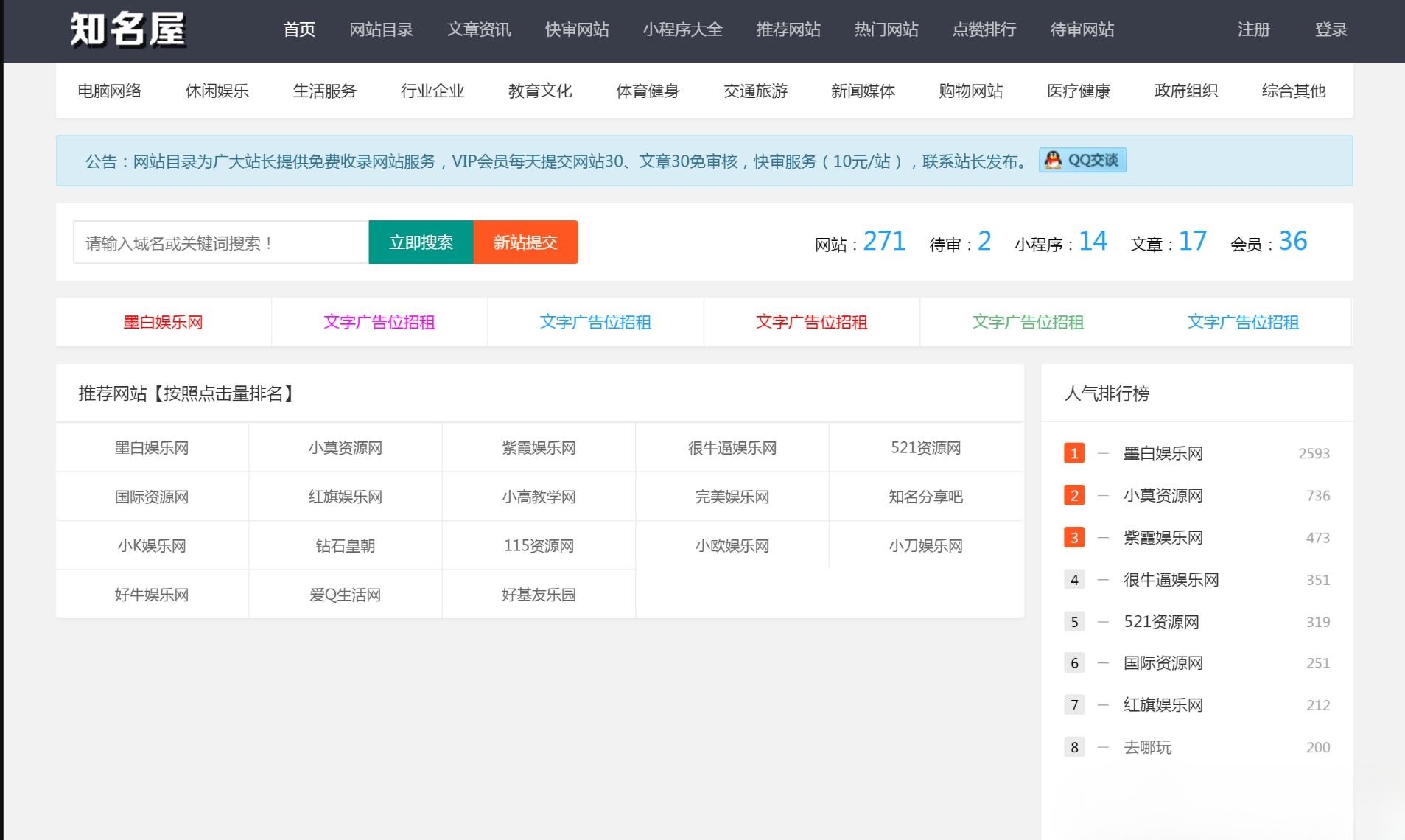Click the 立即搜索 search button
Image resolution: width=1405 pixels, height=840 pixels.
421,242
